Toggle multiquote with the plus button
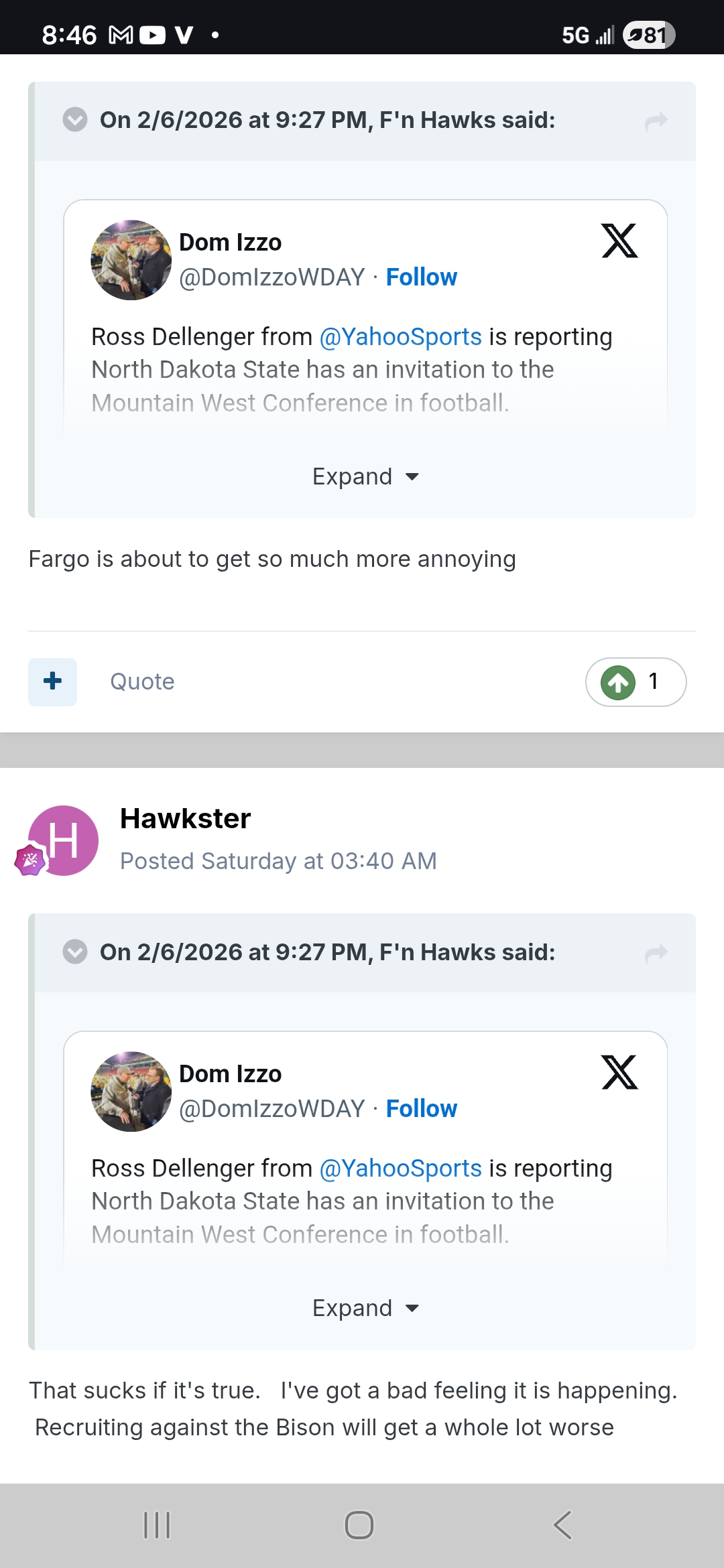 52,681
